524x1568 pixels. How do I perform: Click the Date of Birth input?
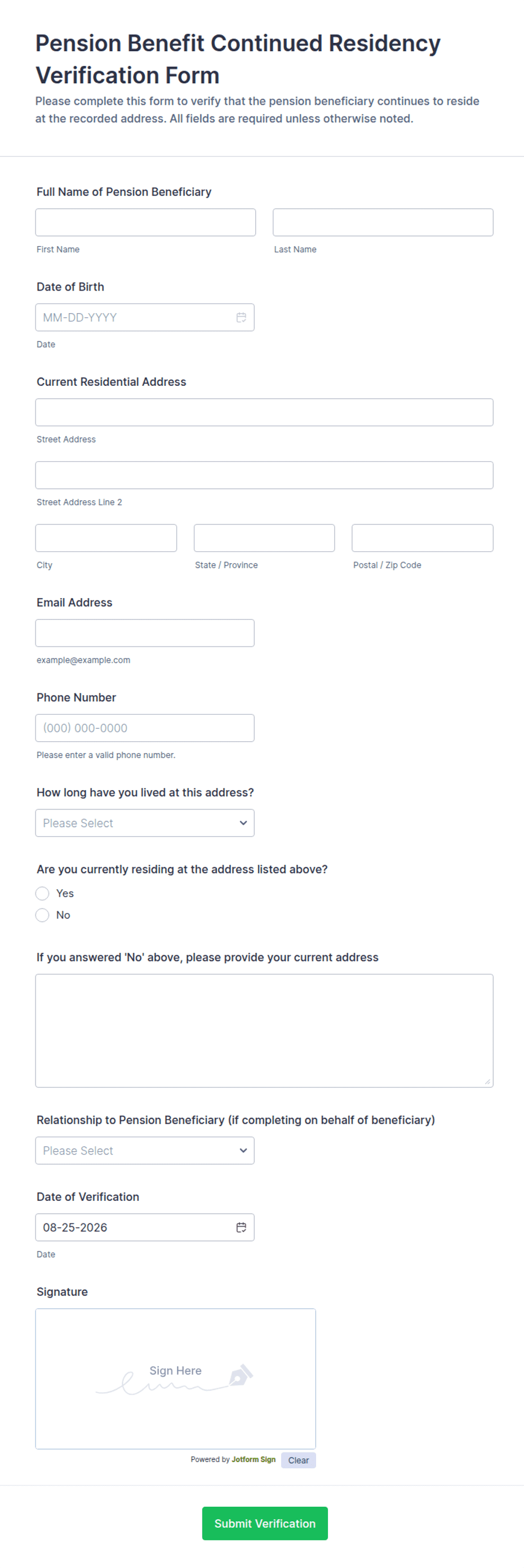tap(145, 317)
